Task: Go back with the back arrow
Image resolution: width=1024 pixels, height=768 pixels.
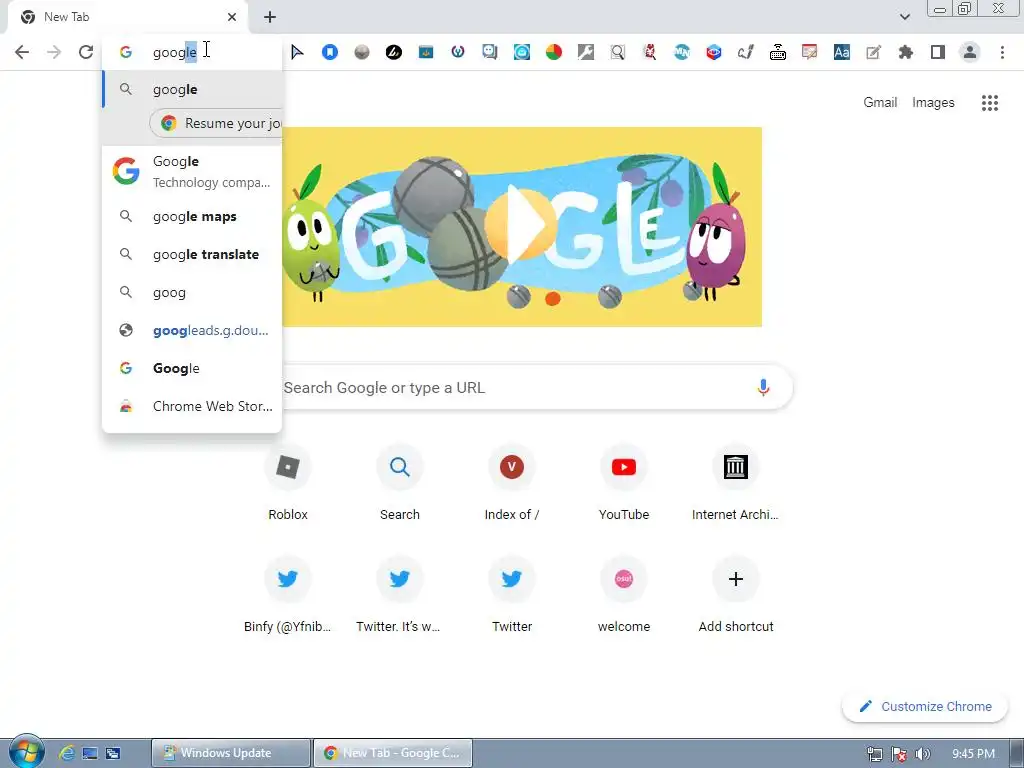Action: point(22,52)
